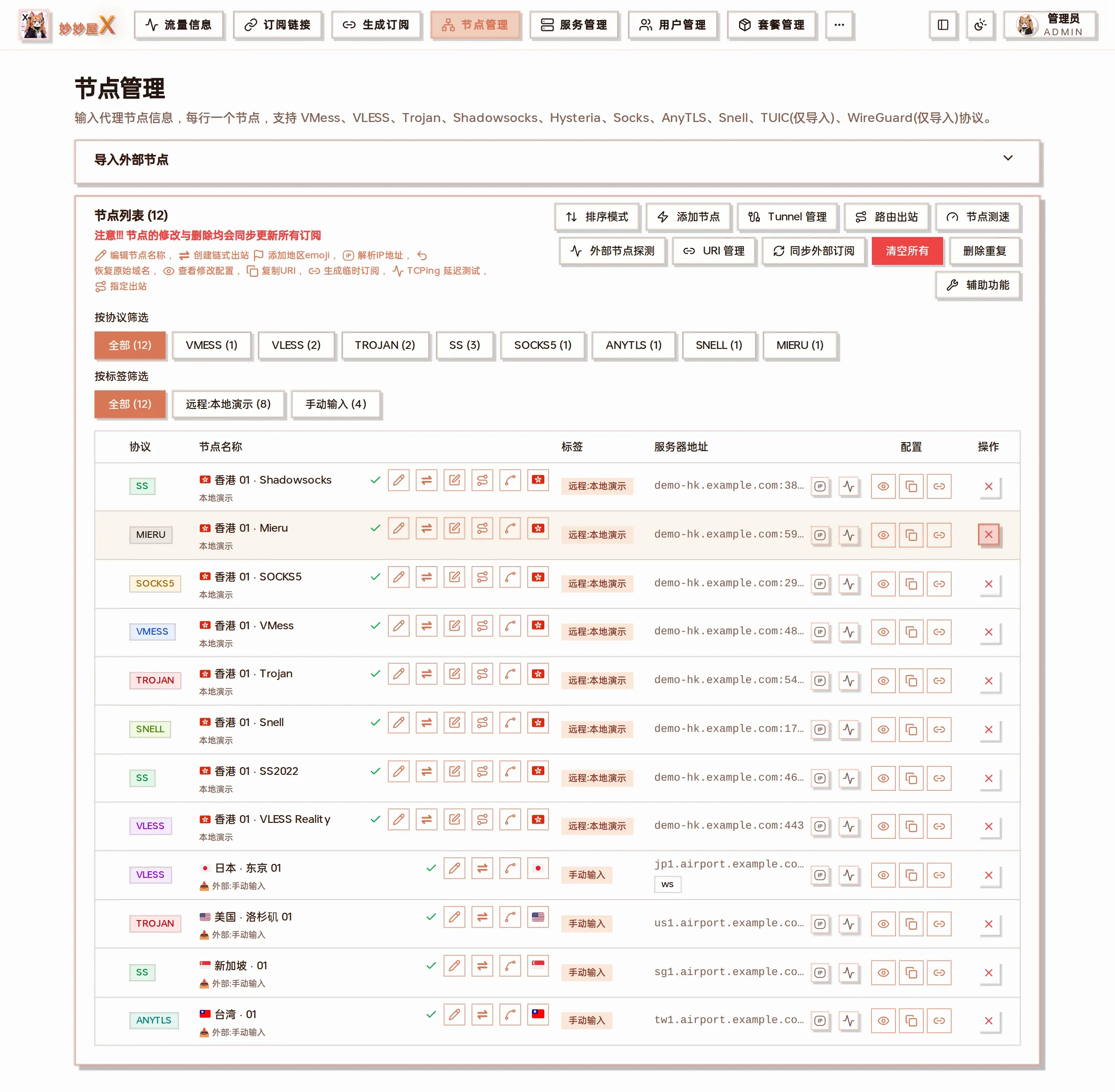Resolve IP for 台湾 · 01 node
This screenshot has height=1092, width=1115.
[x=820, y=1021]
